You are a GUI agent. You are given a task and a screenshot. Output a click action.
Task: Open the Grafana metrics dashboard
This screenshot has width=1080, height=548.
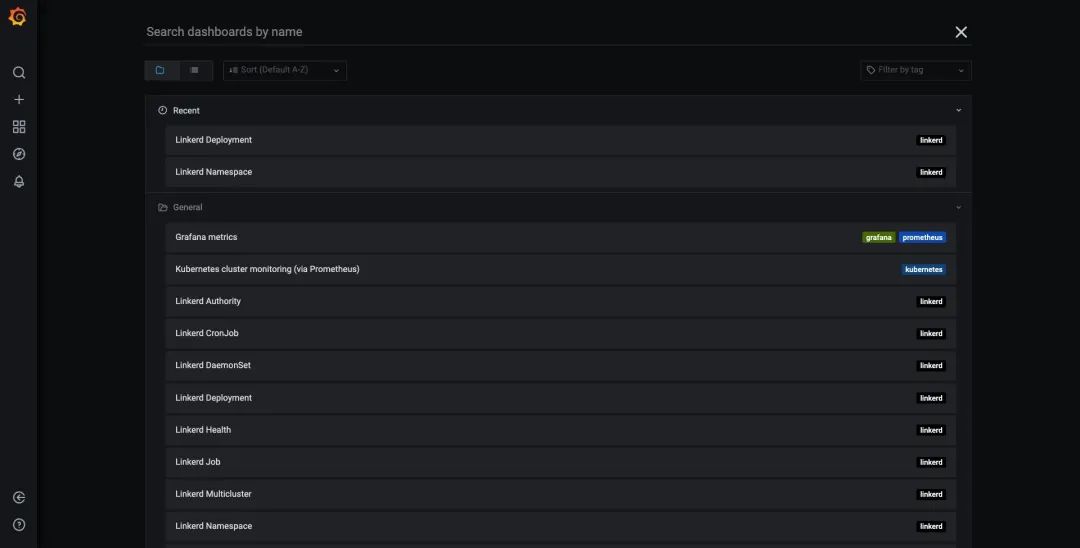(x=561, y=237)
